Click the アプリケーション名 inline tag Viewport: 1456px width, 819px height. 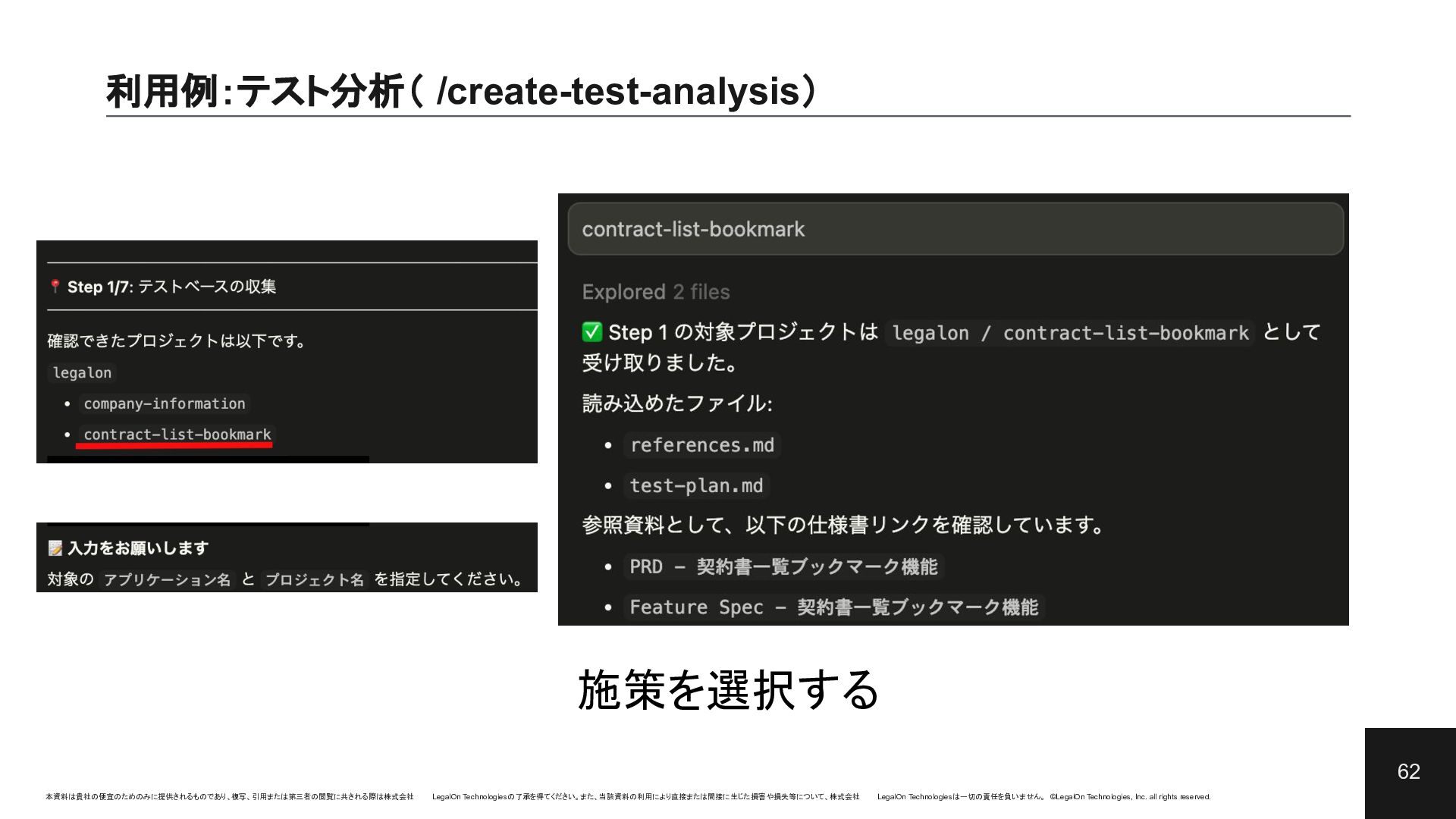coord(167,579)
